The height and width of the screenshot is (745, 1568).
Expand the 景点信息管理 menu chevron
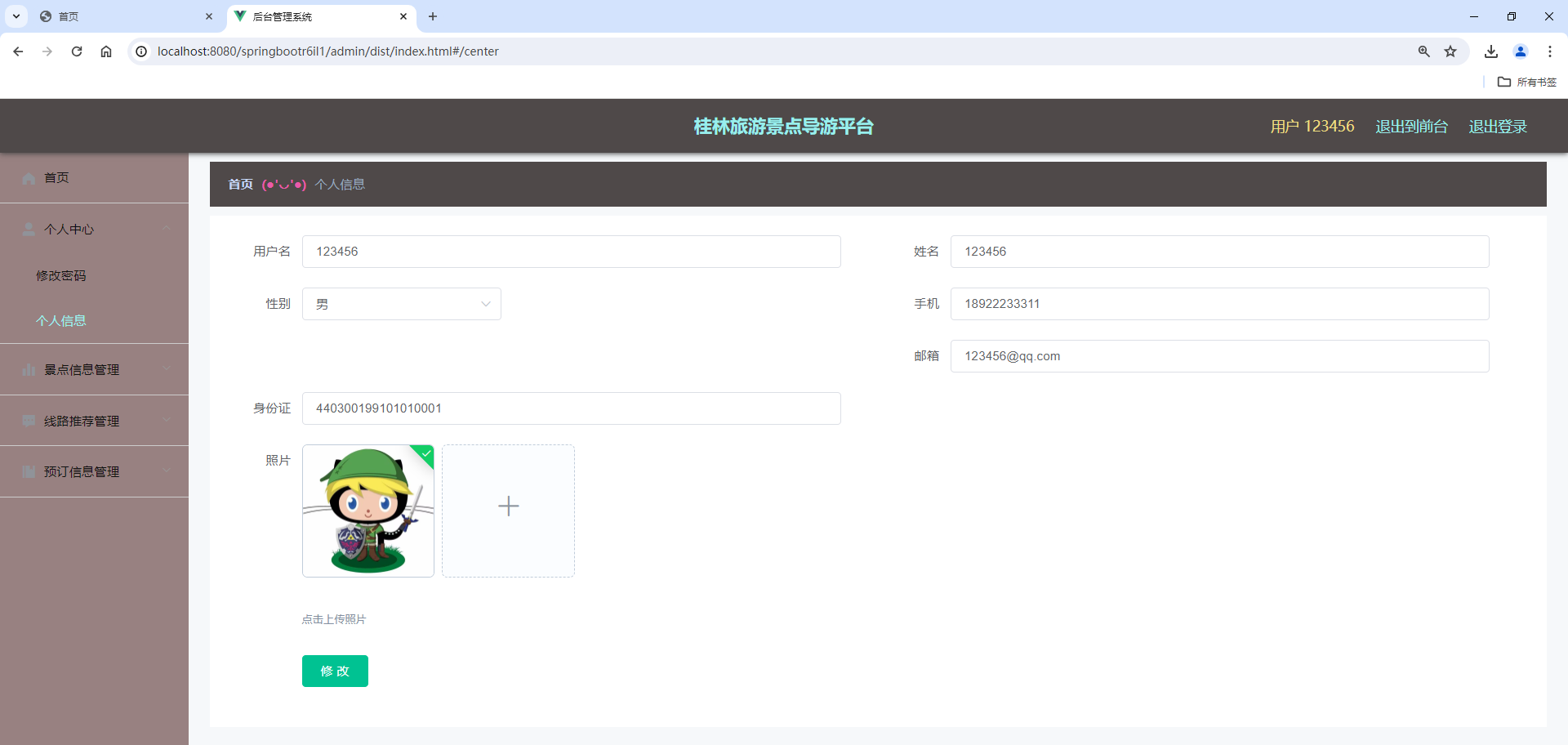click(x=167, y=369)
